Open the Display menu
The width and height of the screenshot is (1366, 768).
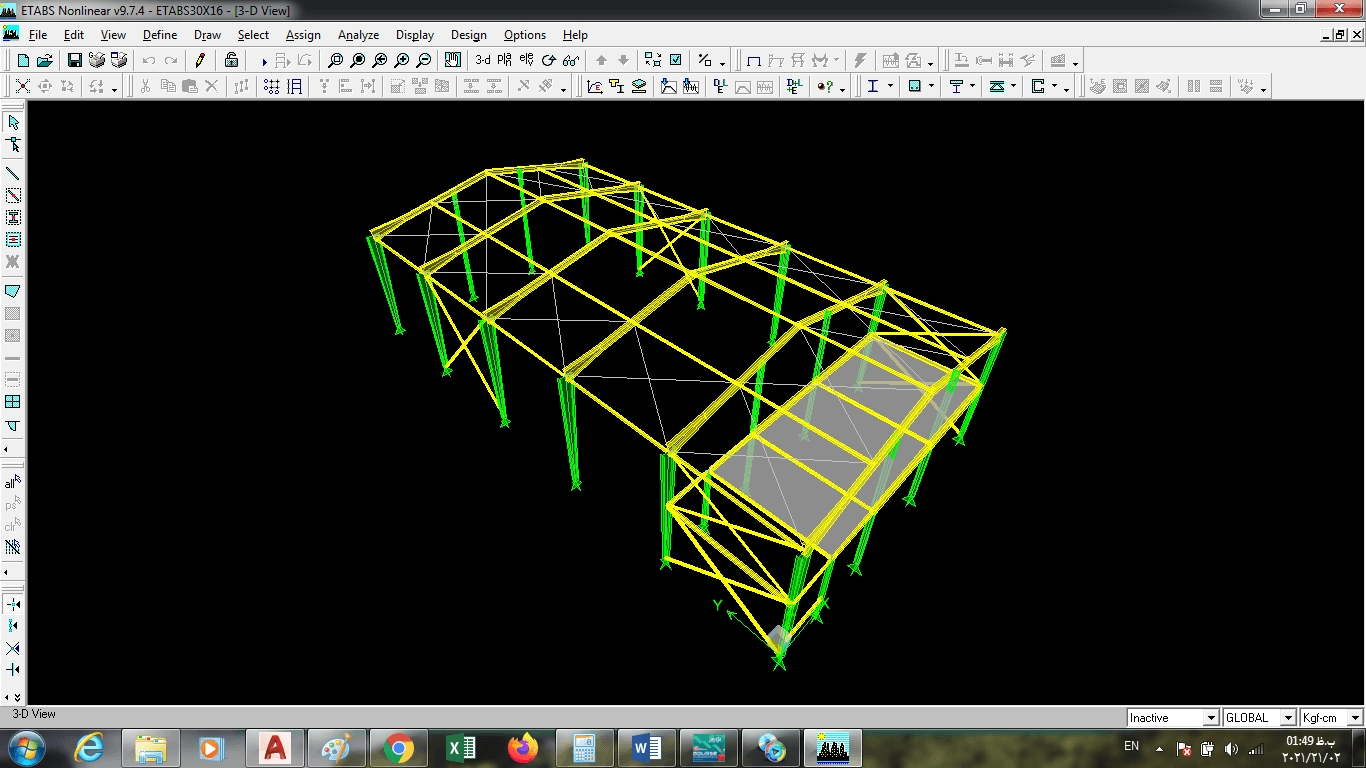click(415, 35)
